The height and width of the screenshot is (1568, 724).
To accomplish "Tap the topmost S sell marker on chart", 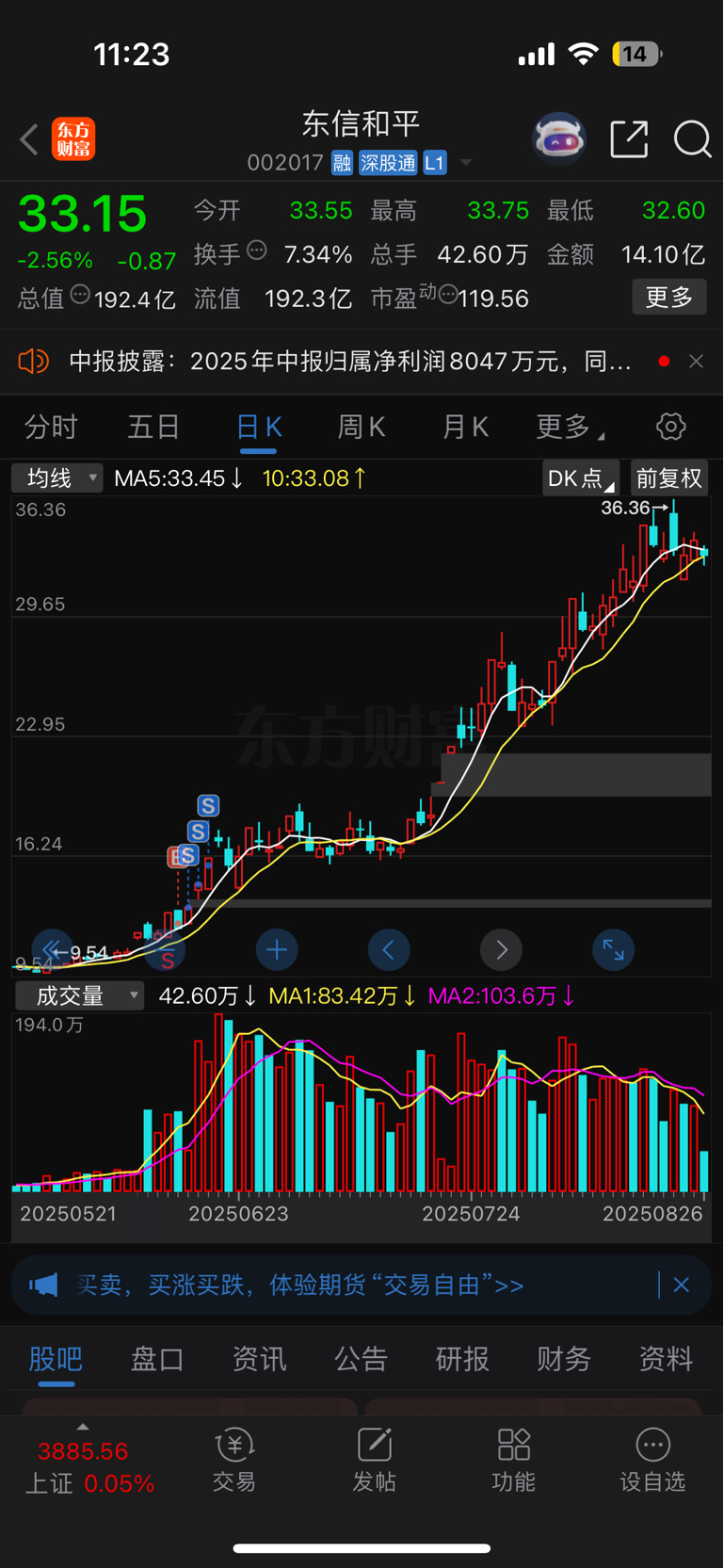I will click(x=208, y=805).
